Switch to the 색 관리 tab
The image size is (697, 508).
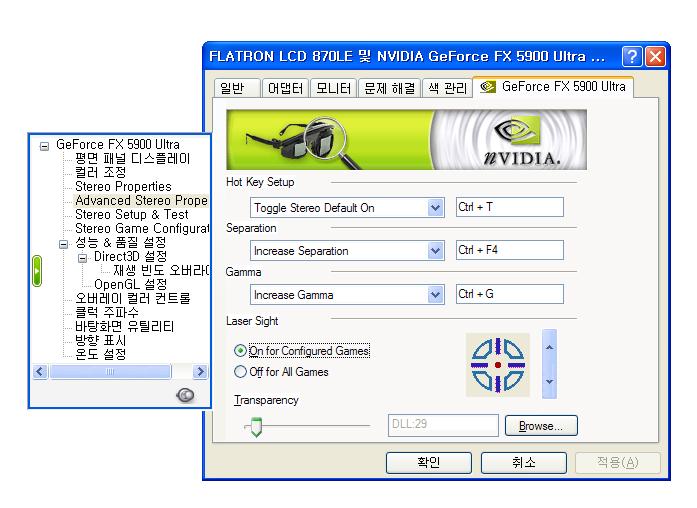446,88
